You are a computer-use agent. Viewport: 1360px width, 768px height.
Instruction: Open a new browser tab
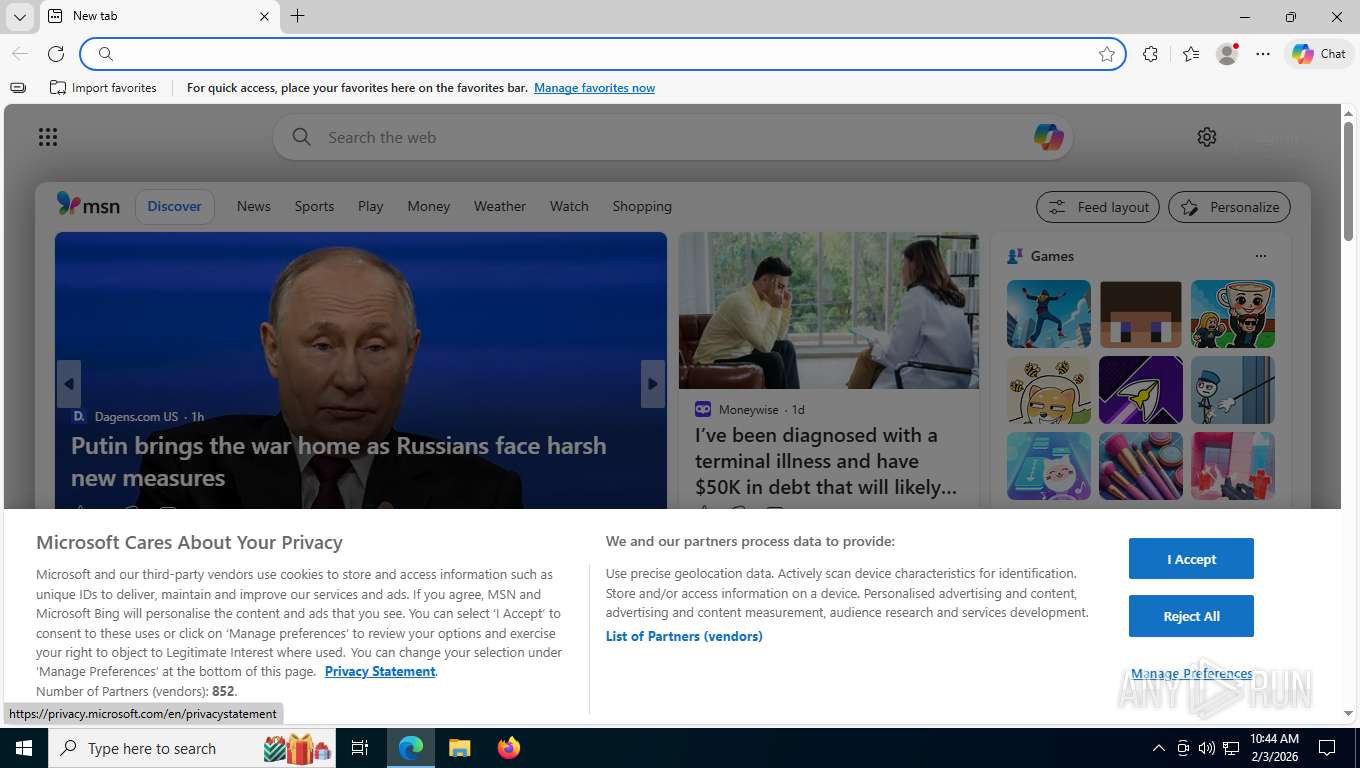pyautogui.click(x=297, y=16)
